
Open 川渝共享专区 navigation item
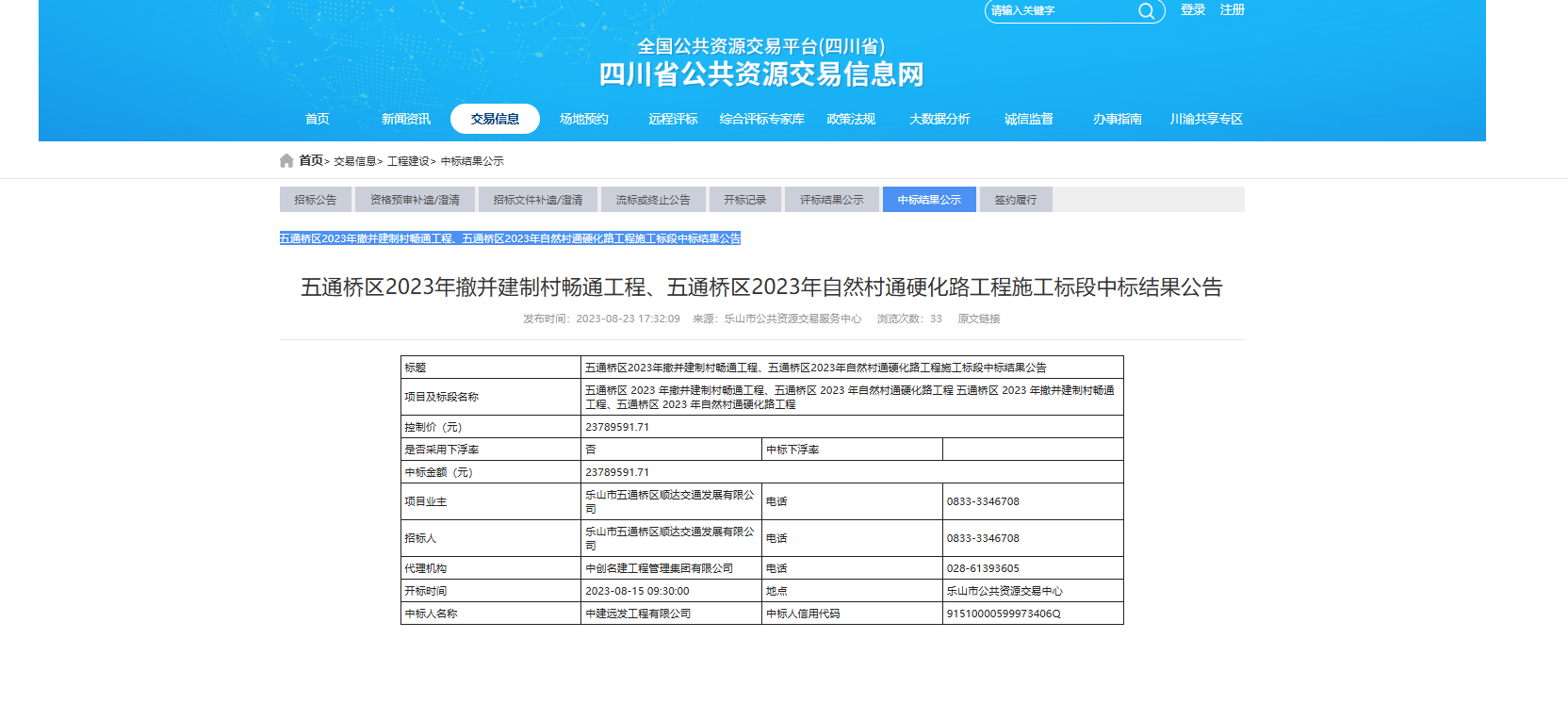pyautogui.click(x=1206, y=119)
